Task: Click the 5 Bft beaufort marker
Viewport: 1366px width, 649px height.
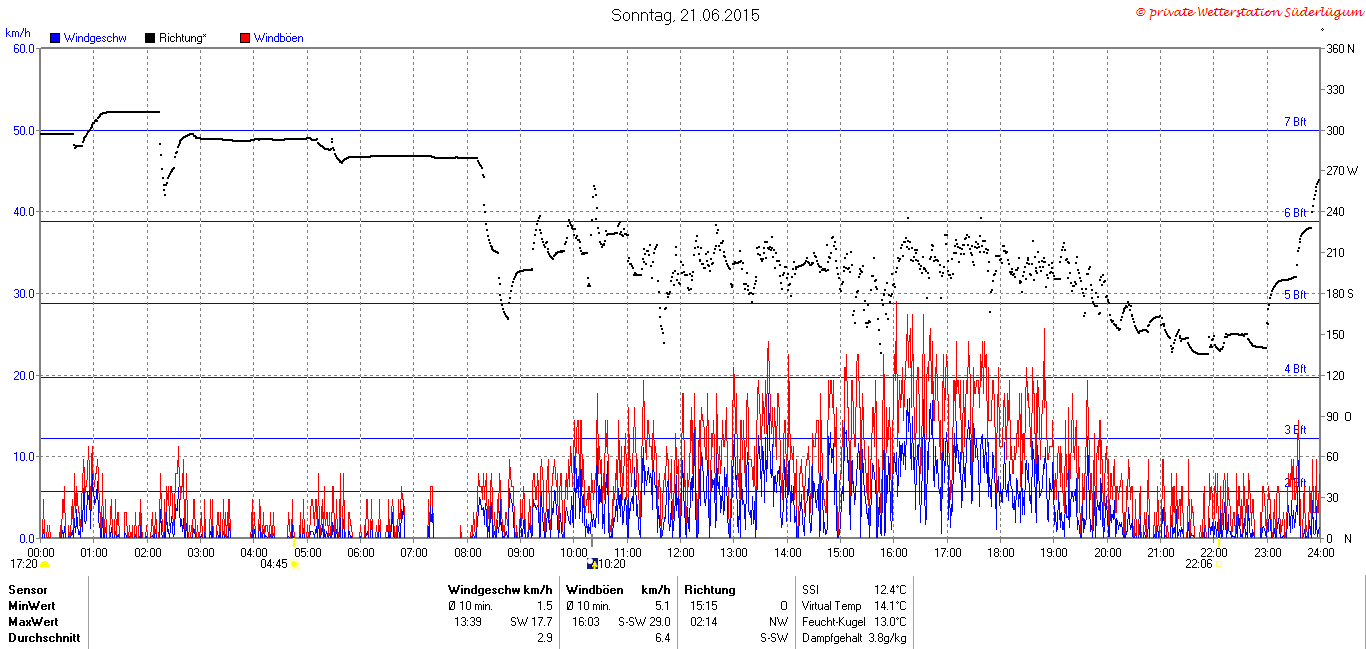Action: [1295, 295]
